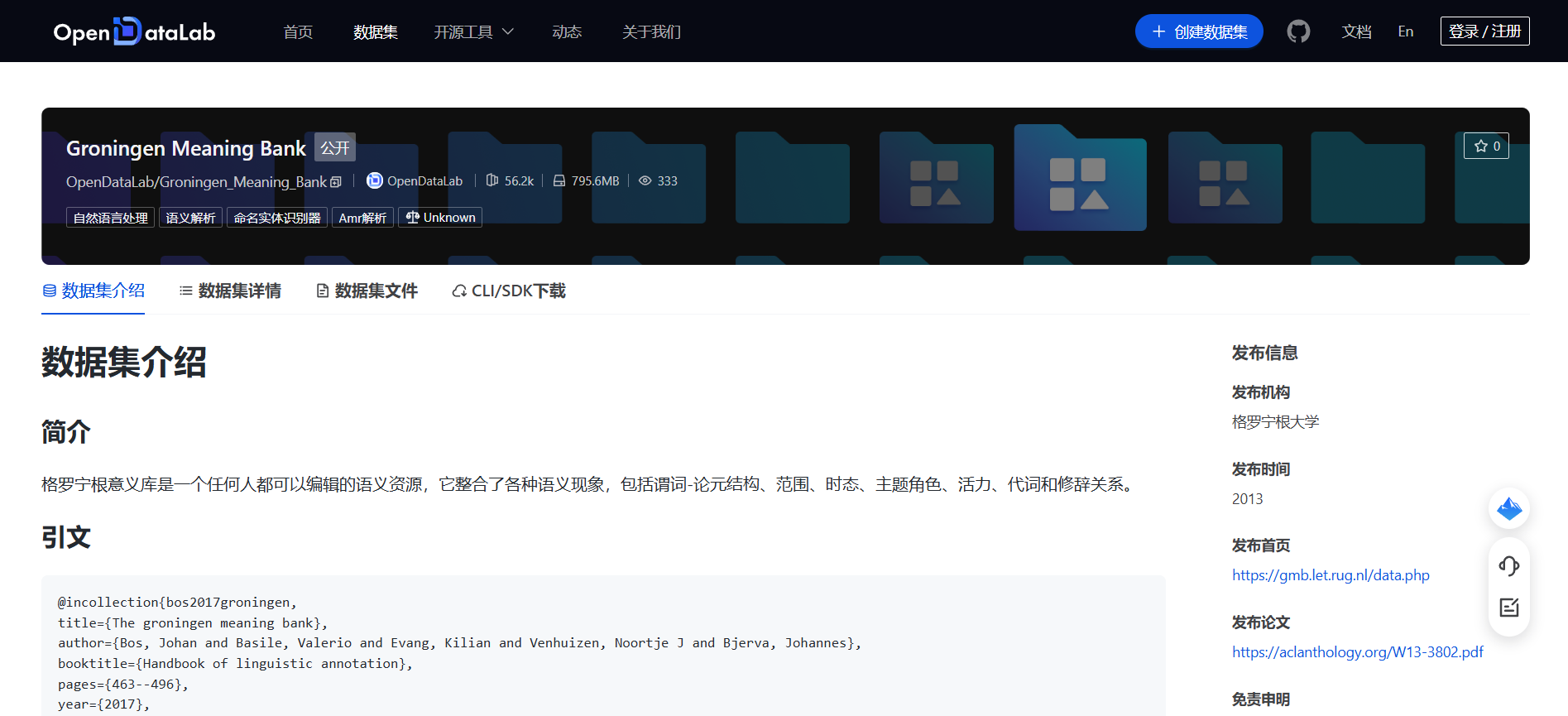1568x716 pixels.
Task: Click the CLI/SDK下载 tab cloud icon
Action: pos(459,291)
